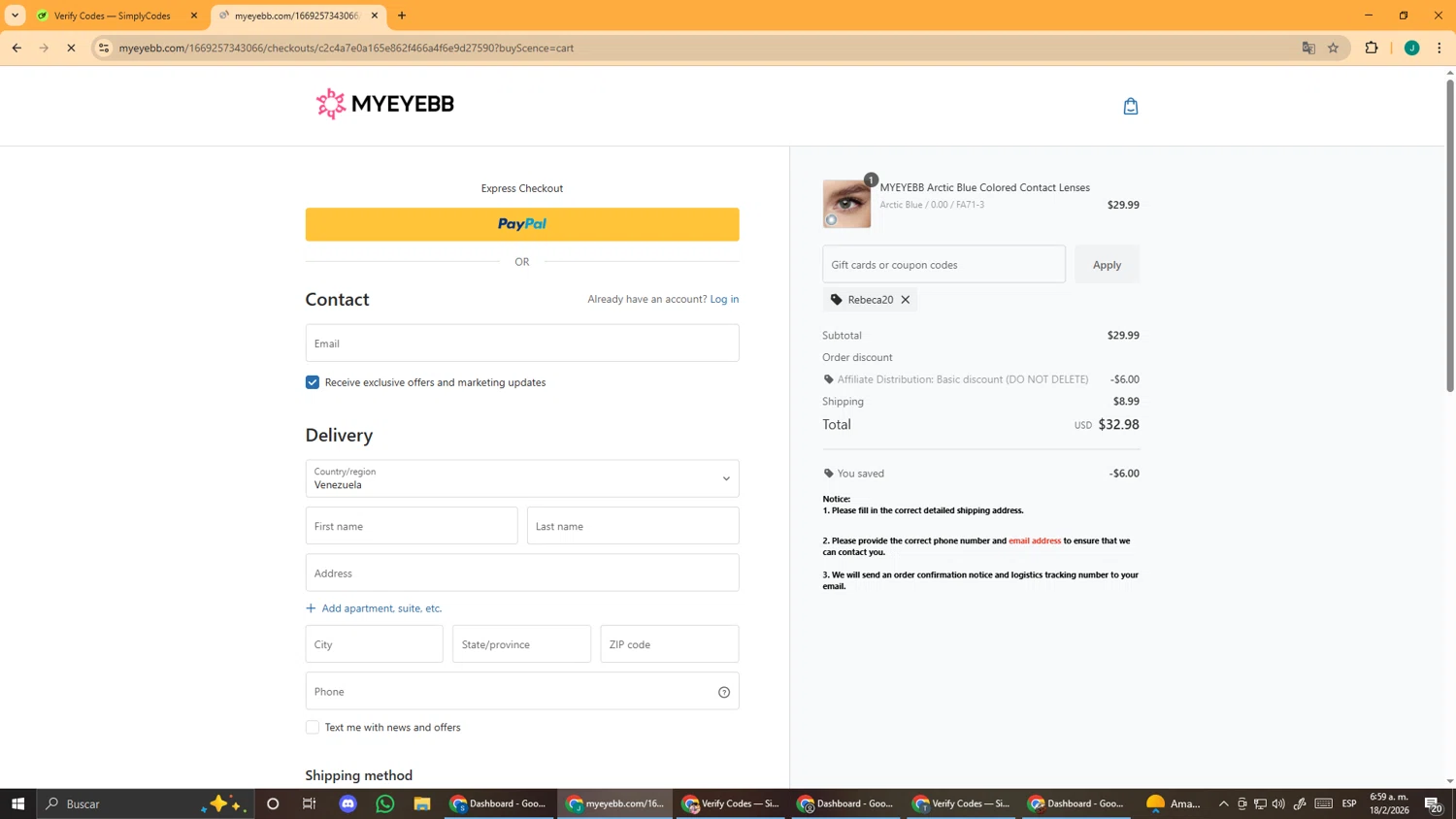1456x819 pixels.
Task: Open the Country/region dropdown
Action: point(522,478)
